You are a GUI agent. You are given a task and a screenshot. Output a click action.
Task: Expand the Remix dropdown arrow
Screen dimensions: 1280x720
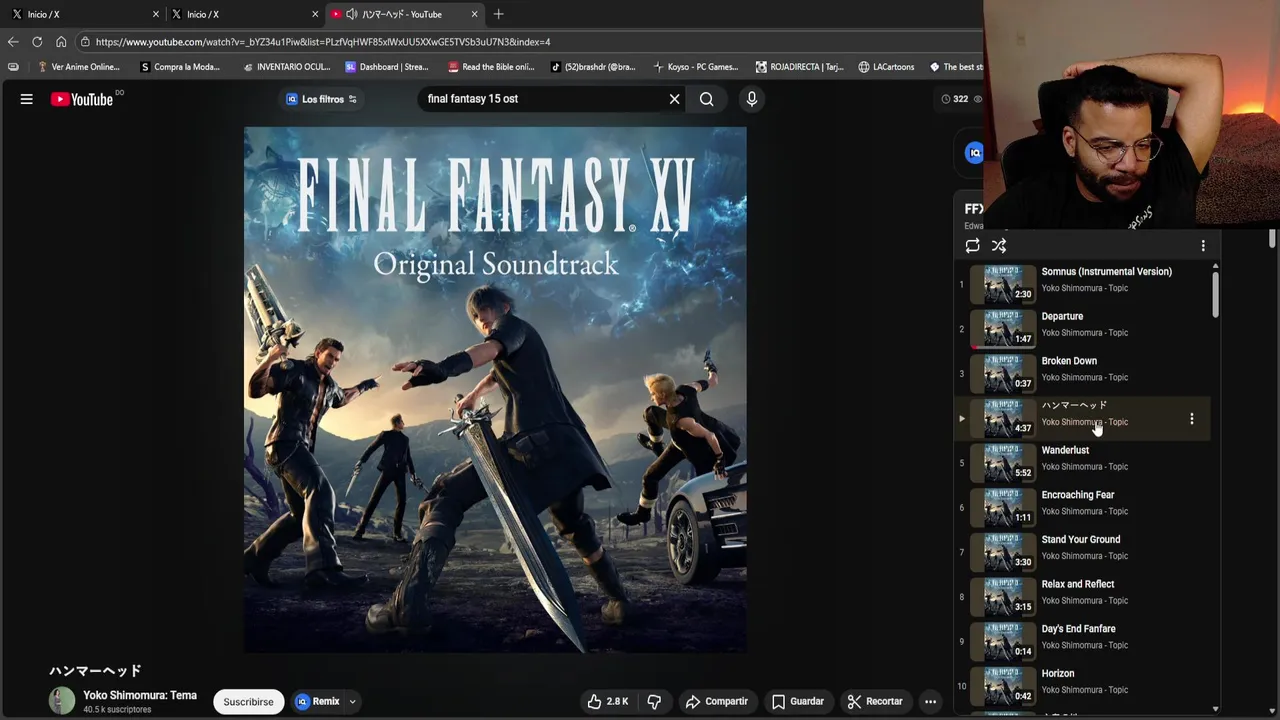352,702
